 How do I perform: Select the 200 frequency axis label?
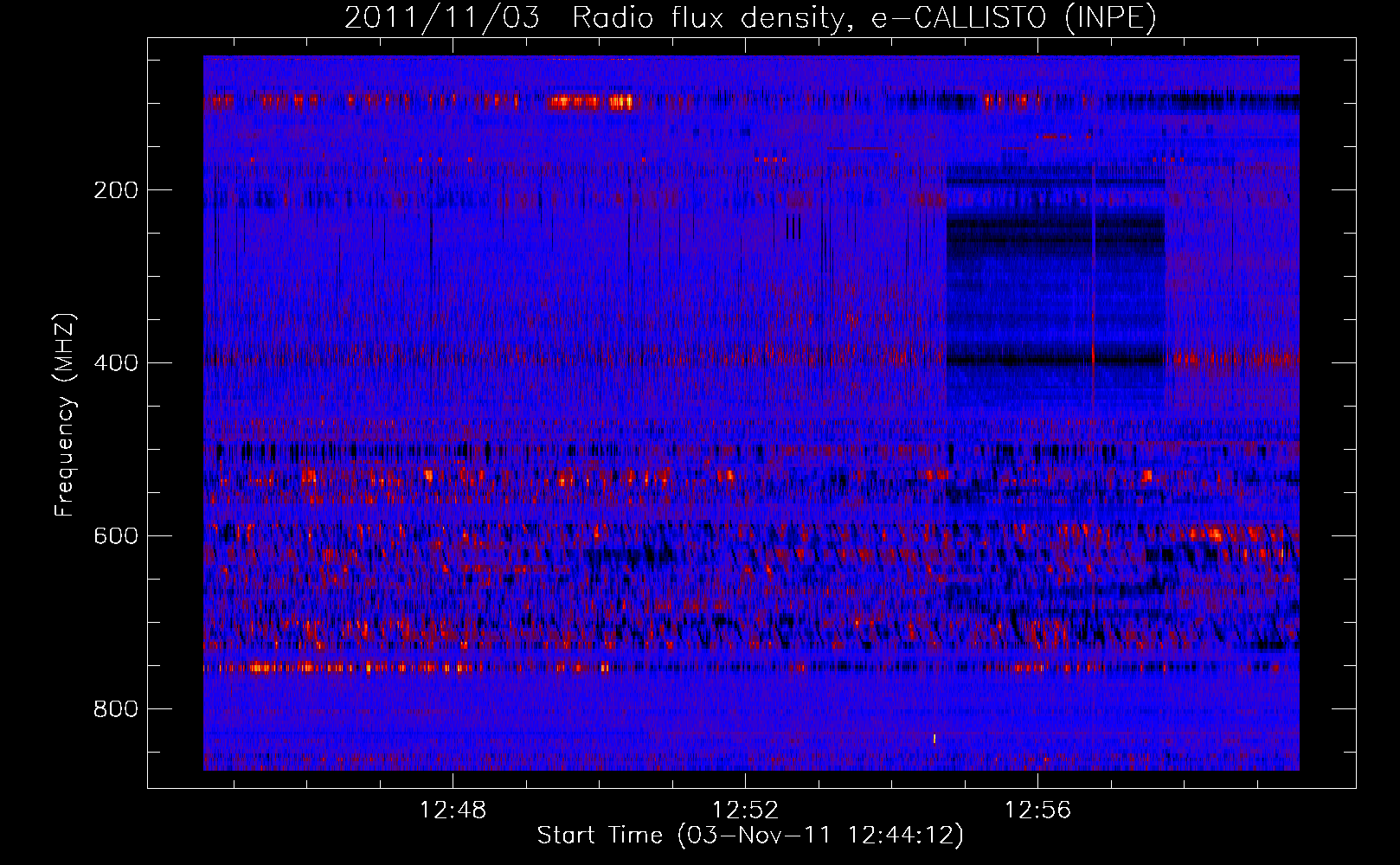pyautogui.click(x=116, y=190)
